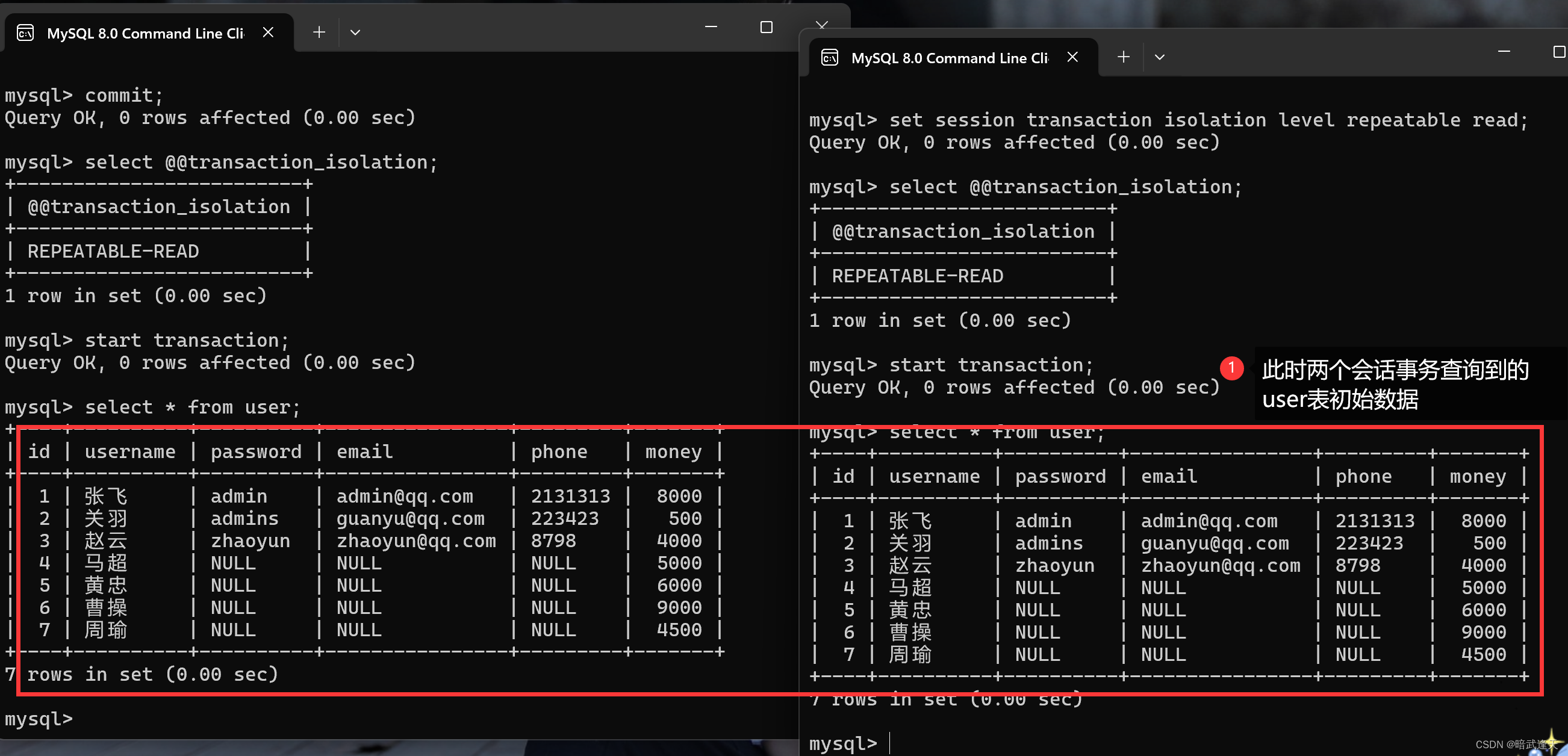The image size is (1568, 756).
Task: Select the right MySQL 8.0 Command Line tab
Action: coord(949,58)
